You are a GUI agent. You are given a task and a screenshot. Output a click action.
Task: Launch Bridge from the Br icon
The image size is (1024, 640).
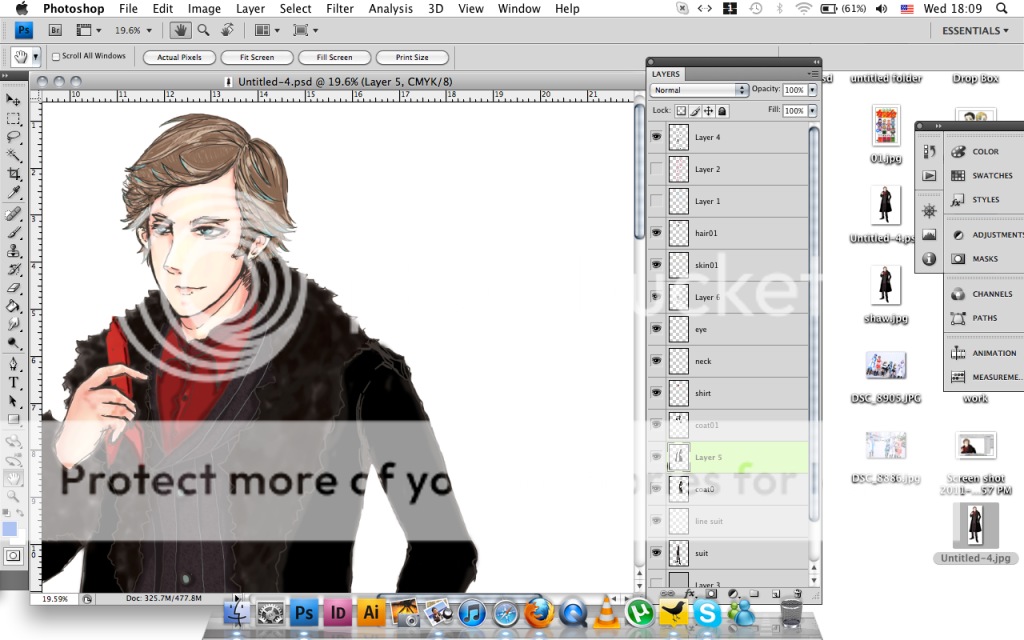56,30
